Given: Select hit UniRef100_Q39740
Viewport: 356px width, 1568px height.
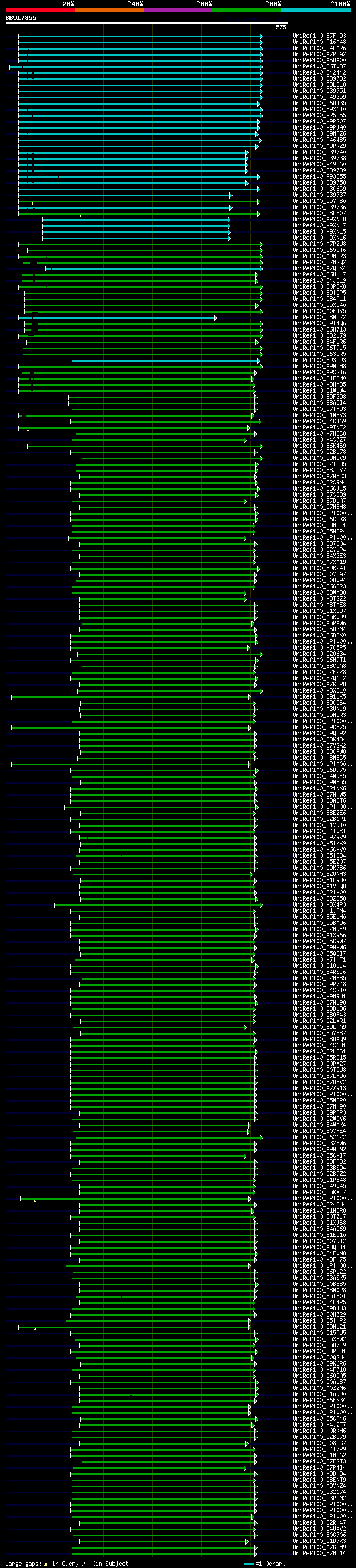Looking at the screenshot, I should pos(319,152).
